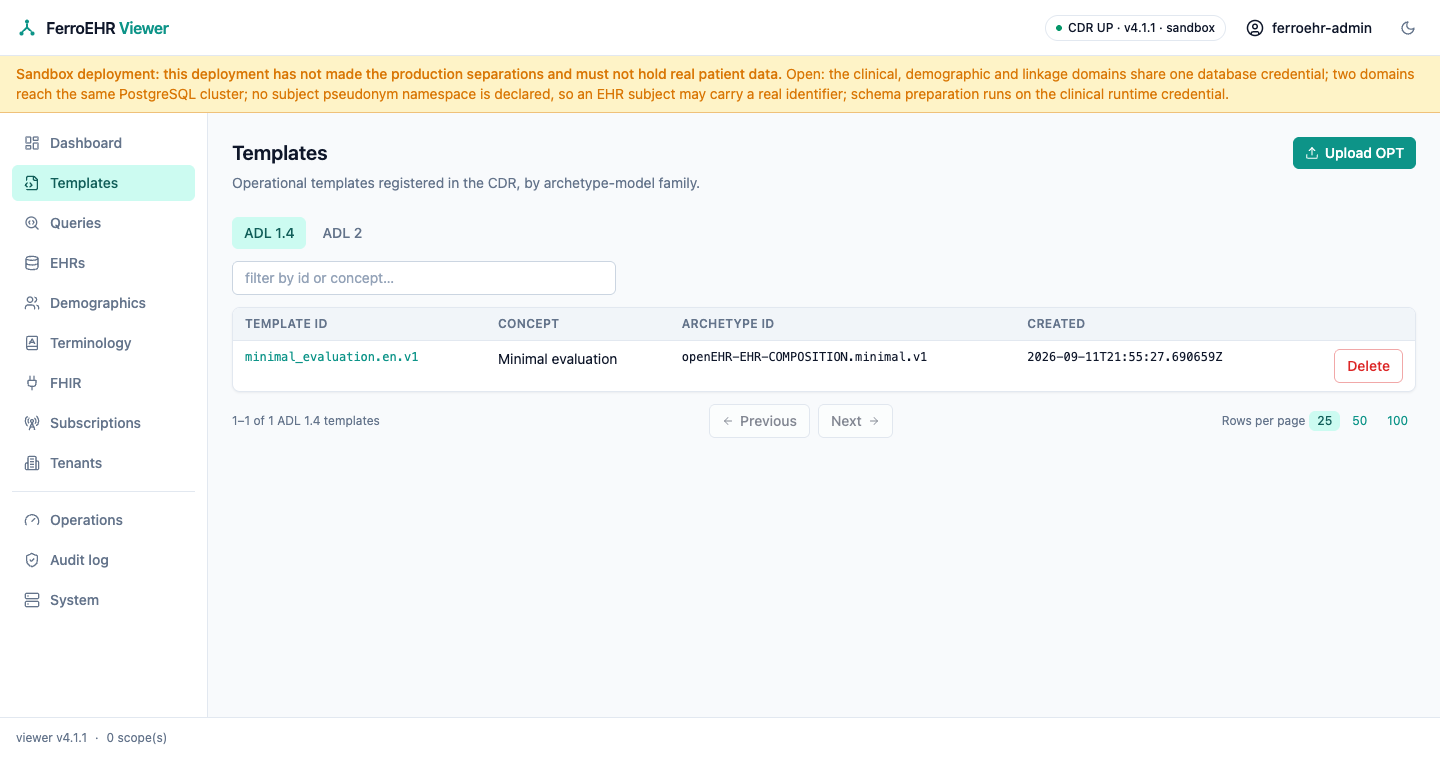Click the Operations gauge icon

pos(32,520)
